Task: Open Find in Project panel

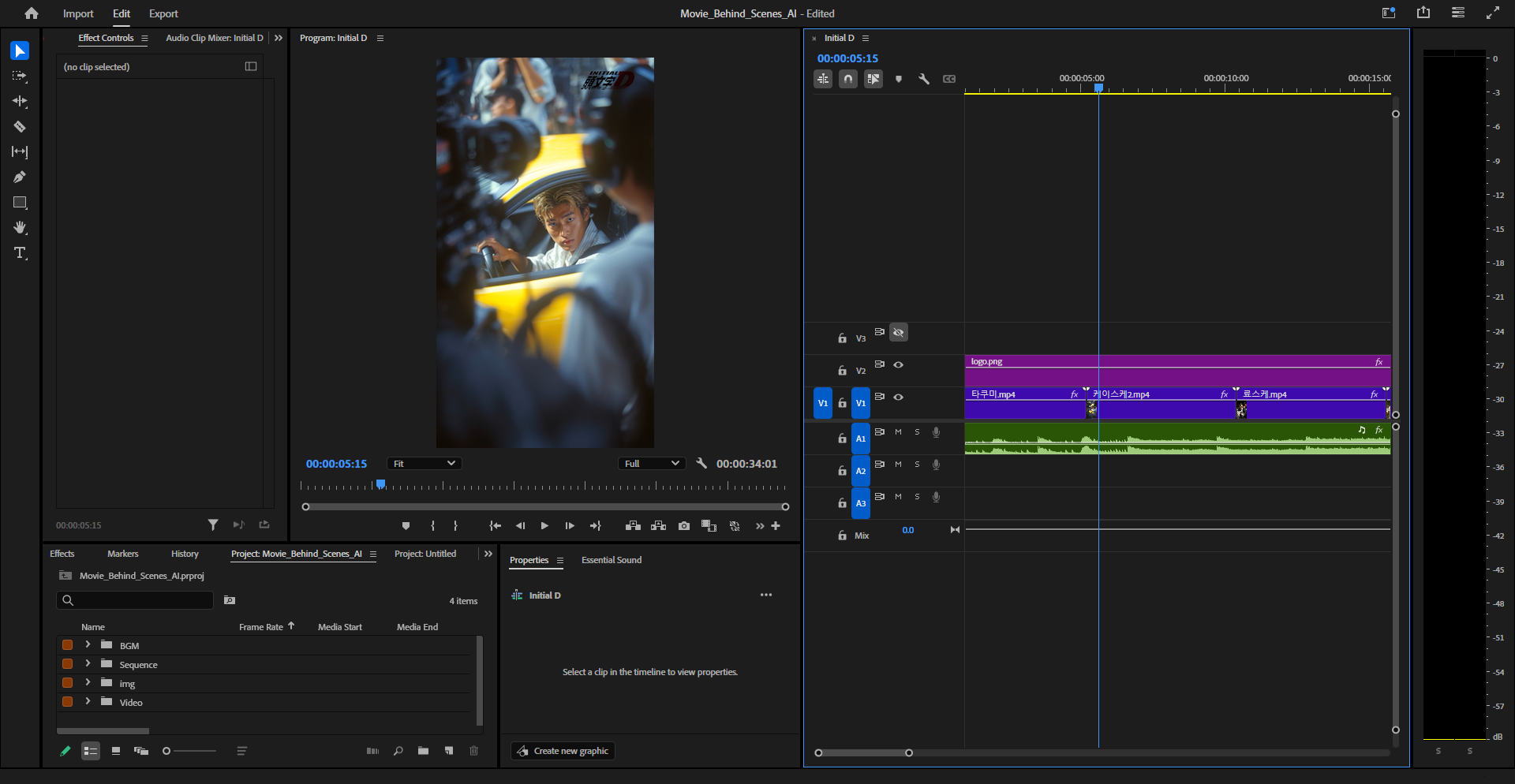Action: click(398, 751)
